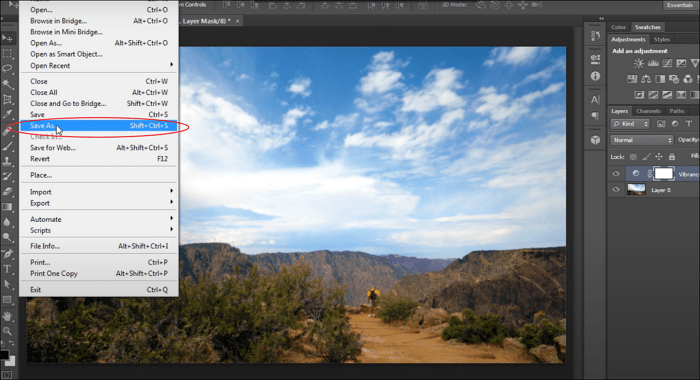Viewport: 700px width, 380px height.
Task: Open the History panel icon
Action: pos(595,35)
